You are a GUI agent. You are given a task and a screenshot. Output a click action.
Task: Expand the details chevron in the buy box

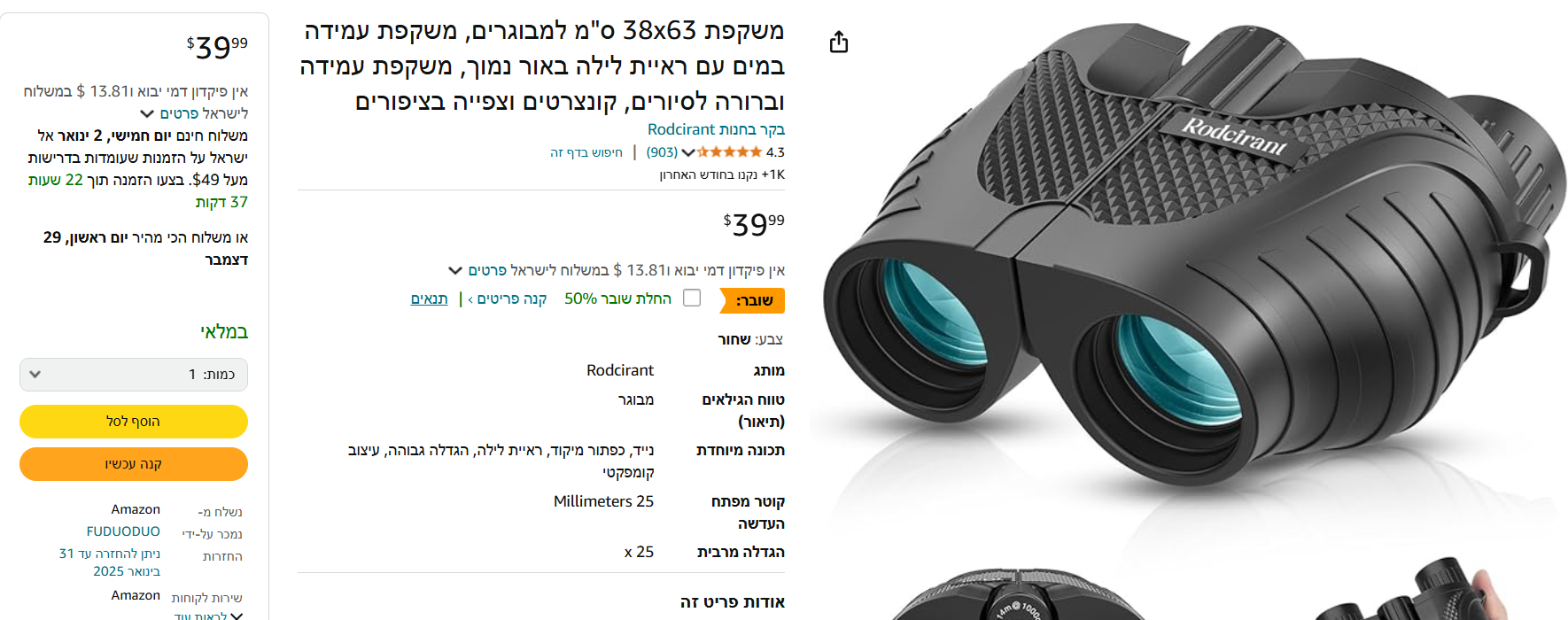click(x=147, y=113)
